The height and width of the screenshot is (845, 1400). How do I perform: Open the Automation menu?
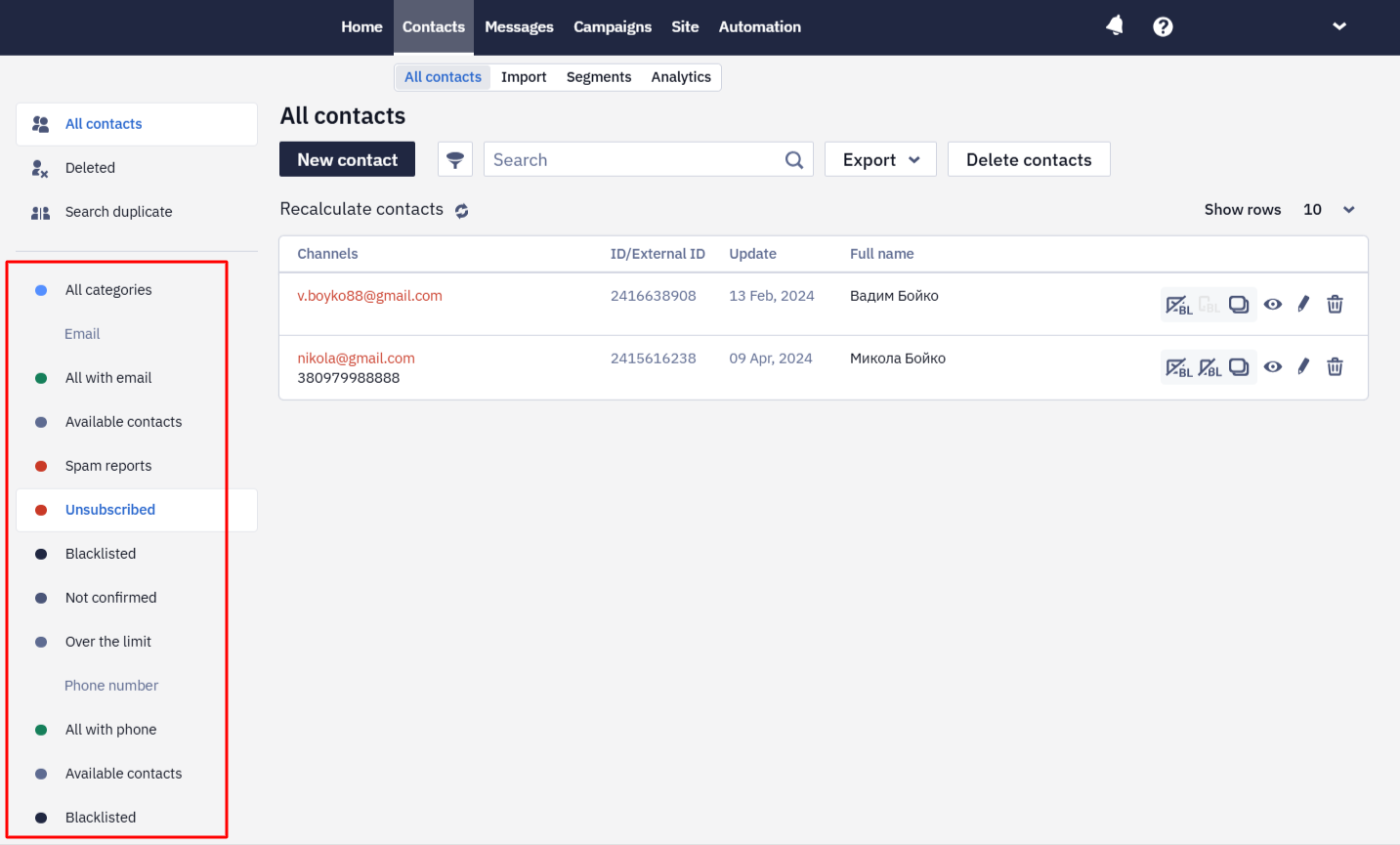pyautogui.click(x=760, y=26)
